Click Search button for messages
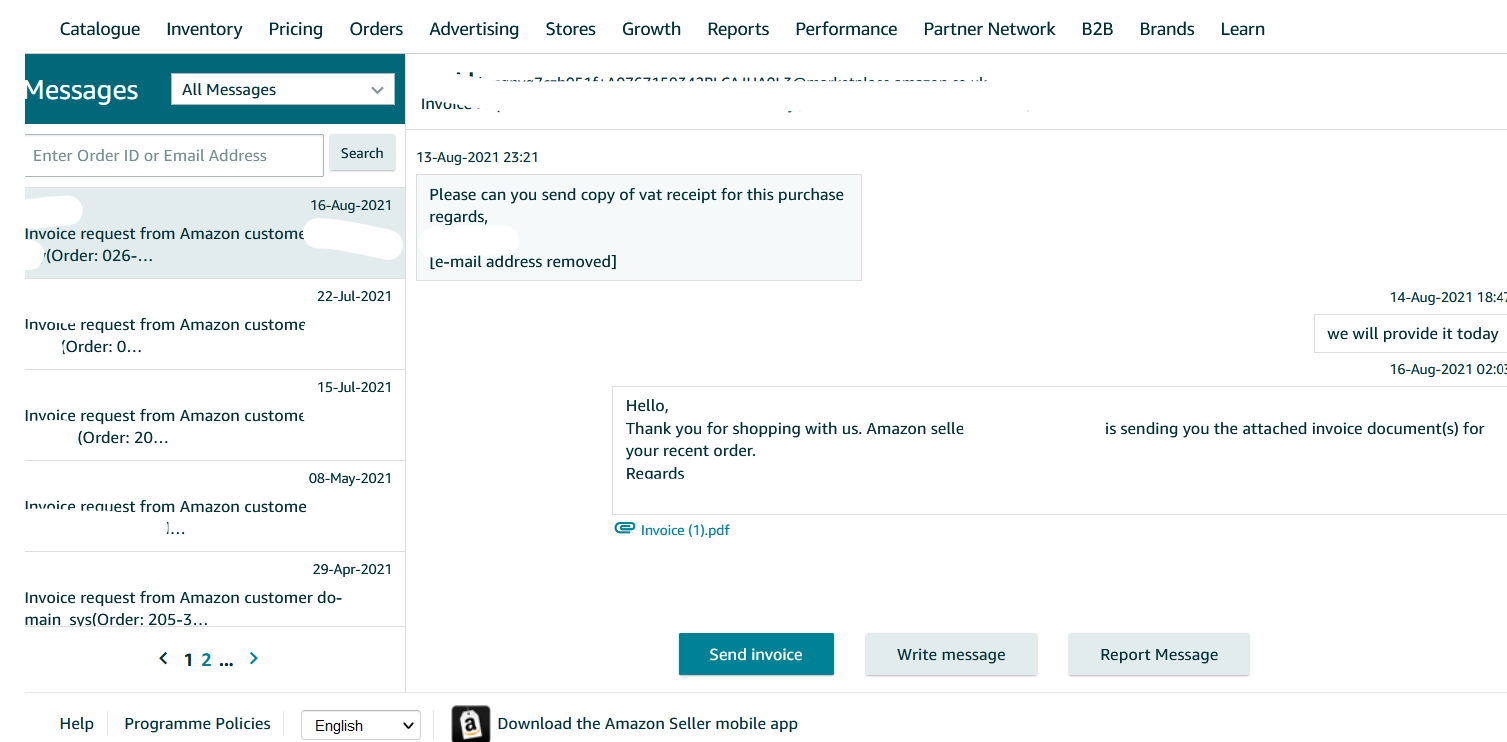1507x742 pixels. click(362, 154)
